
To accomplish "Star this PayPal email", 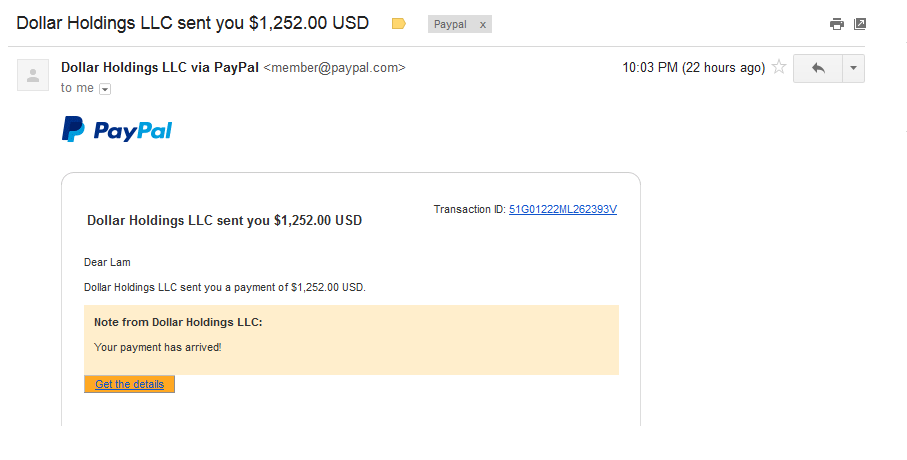I will (779, 68).
